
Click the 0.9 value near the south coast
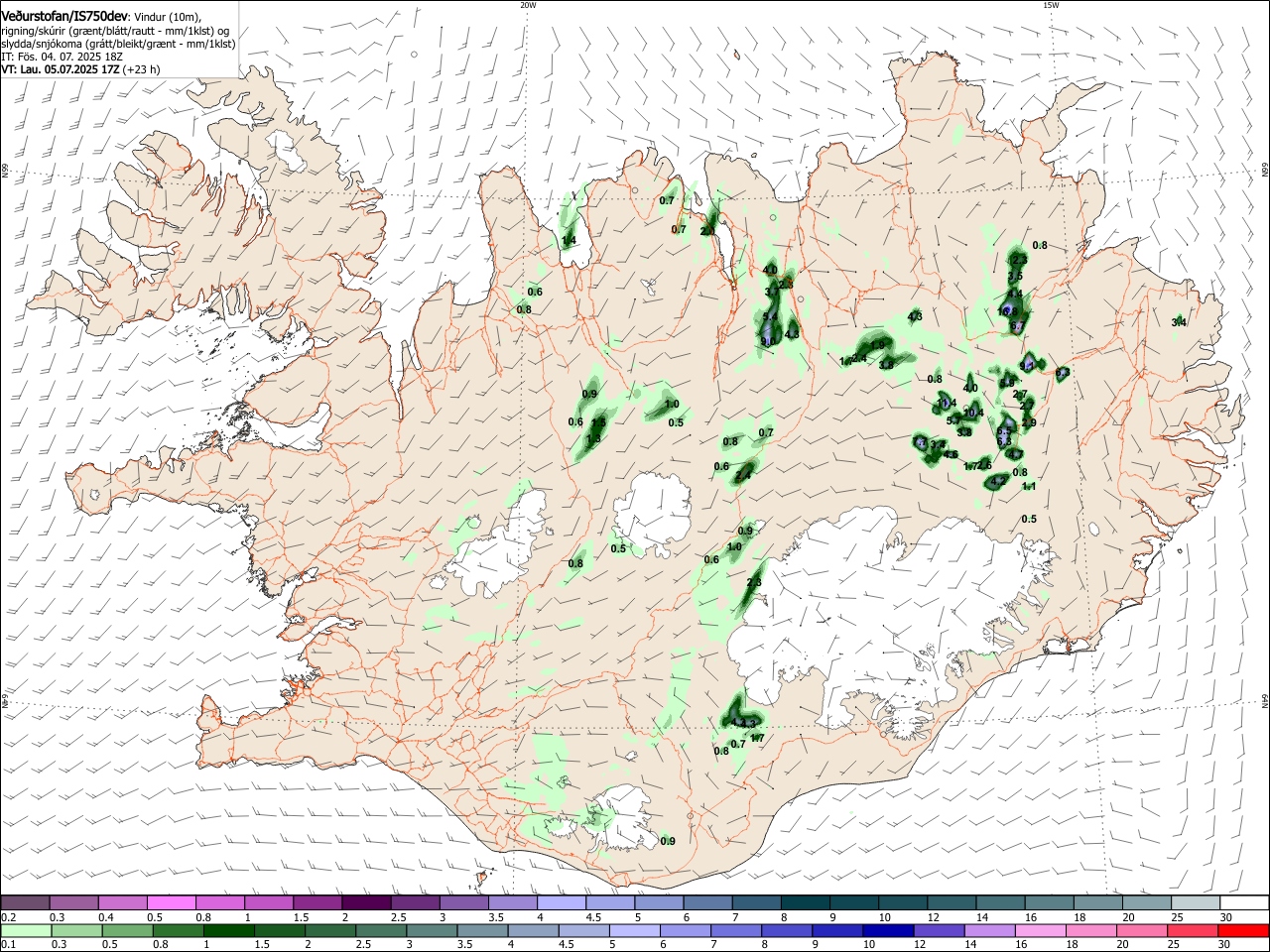click(x=668, y=841)
